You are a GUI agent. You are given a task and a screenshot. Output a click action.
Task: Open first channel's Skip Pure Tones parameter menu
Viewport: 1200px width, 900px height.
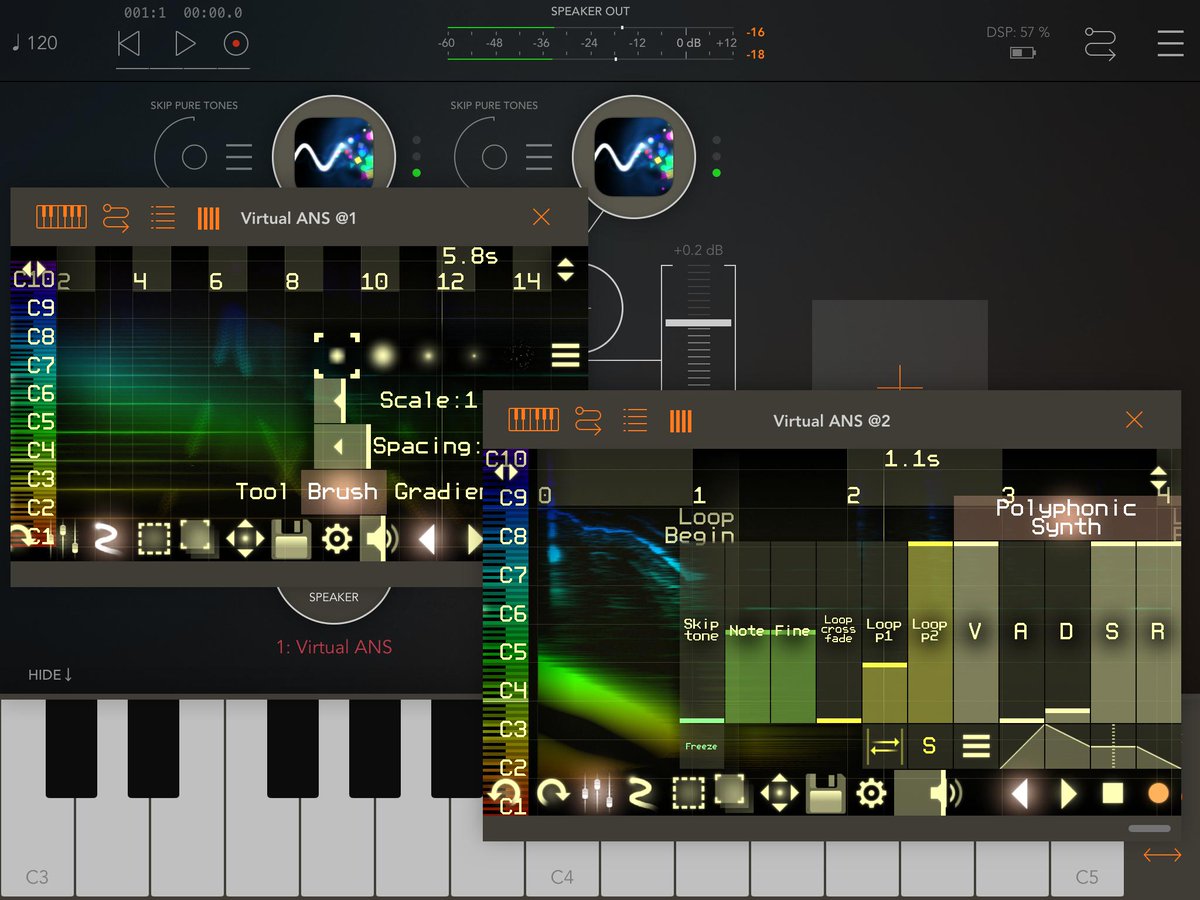tap(238, 157)
